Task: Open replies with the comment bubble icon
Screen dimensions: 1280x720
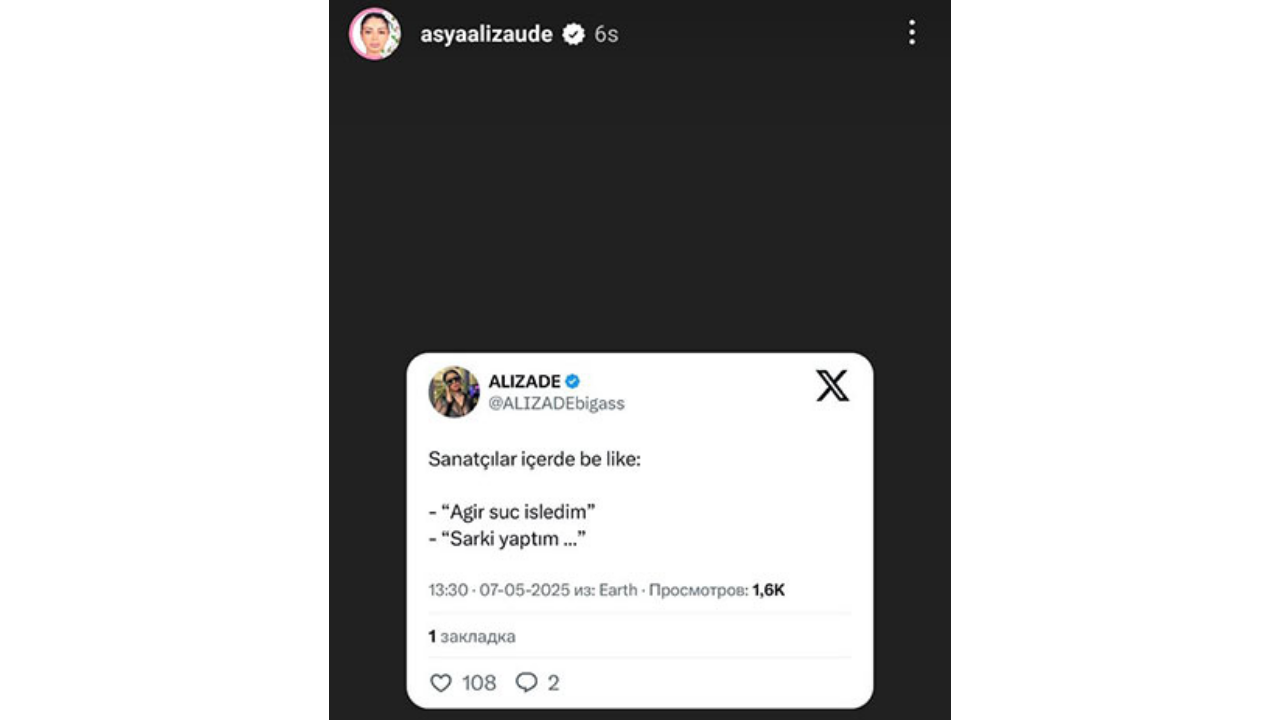Action: pos(526,683)
